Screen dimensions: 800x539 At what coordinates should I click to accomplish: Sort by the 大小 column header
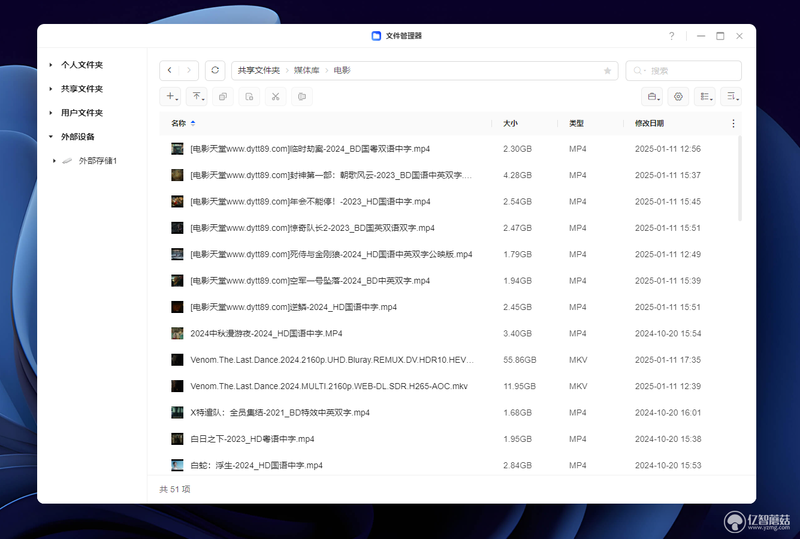point(510,124)
